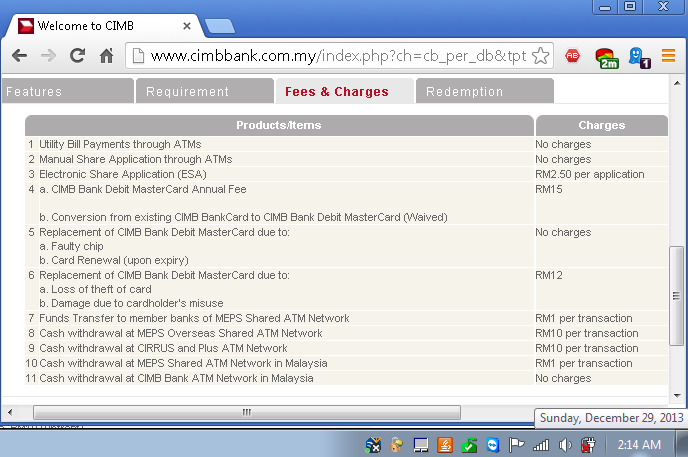Screen dimensions: 688x457
Task: Click the monitor display tray icon
Action: click(420, 445)
